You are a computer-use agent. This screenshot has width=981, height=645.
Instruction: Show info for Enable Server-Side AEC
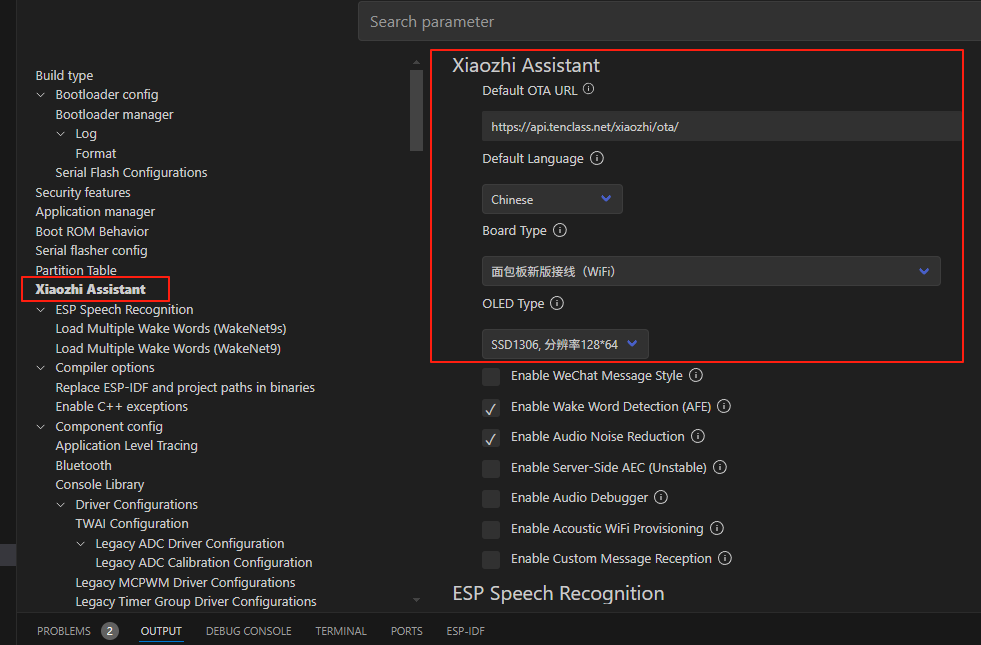(x=720, y=467)
